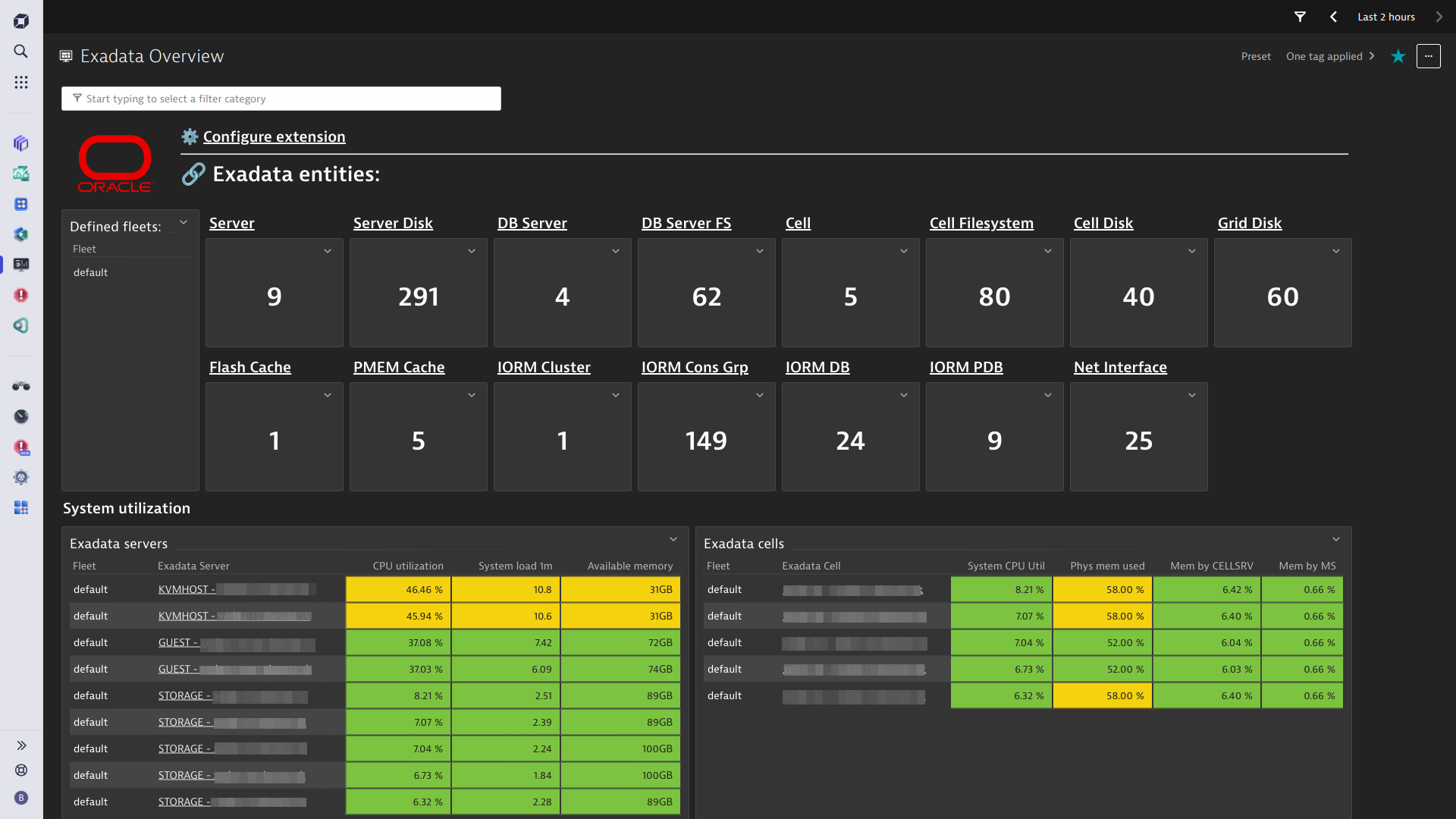The width and height of the screenshot is (1456, 819).
Task: Expand the One tag applied chevron
Action: tap(1372, 56)
